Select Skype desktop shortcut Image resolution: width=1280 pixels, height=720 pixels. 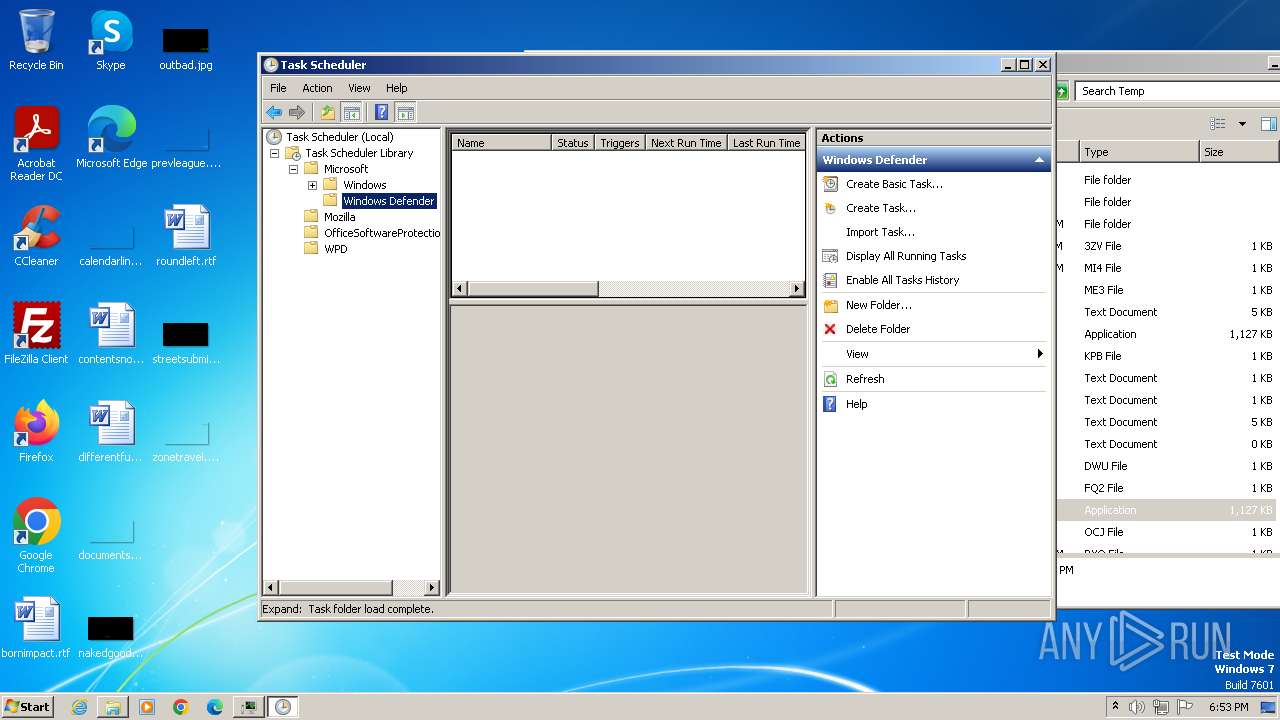(110, 40)
